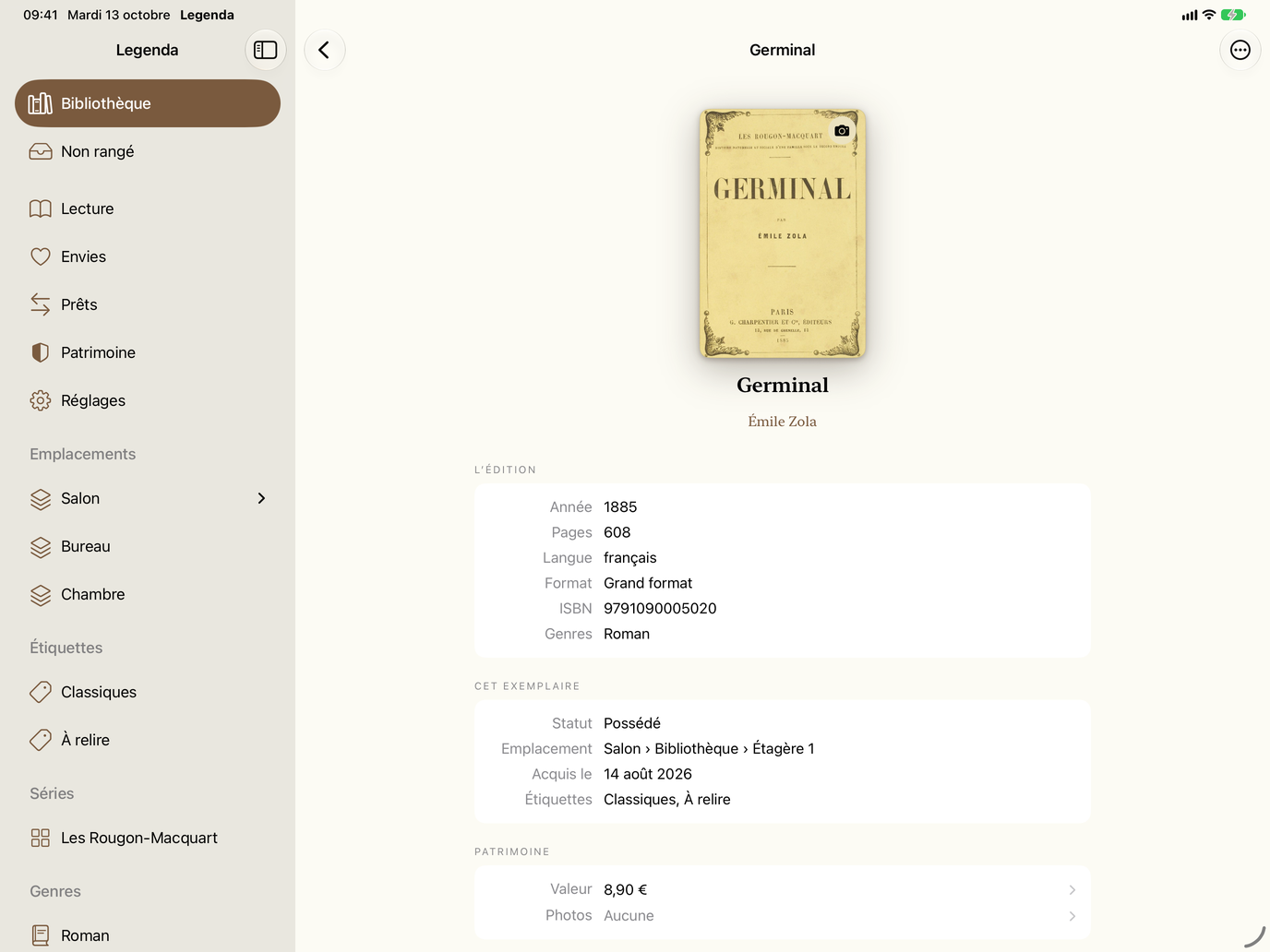Open the Valeur row chevron
Image resolution: width=1270 pixels, height=952 pixels.
pos(1072,890)
